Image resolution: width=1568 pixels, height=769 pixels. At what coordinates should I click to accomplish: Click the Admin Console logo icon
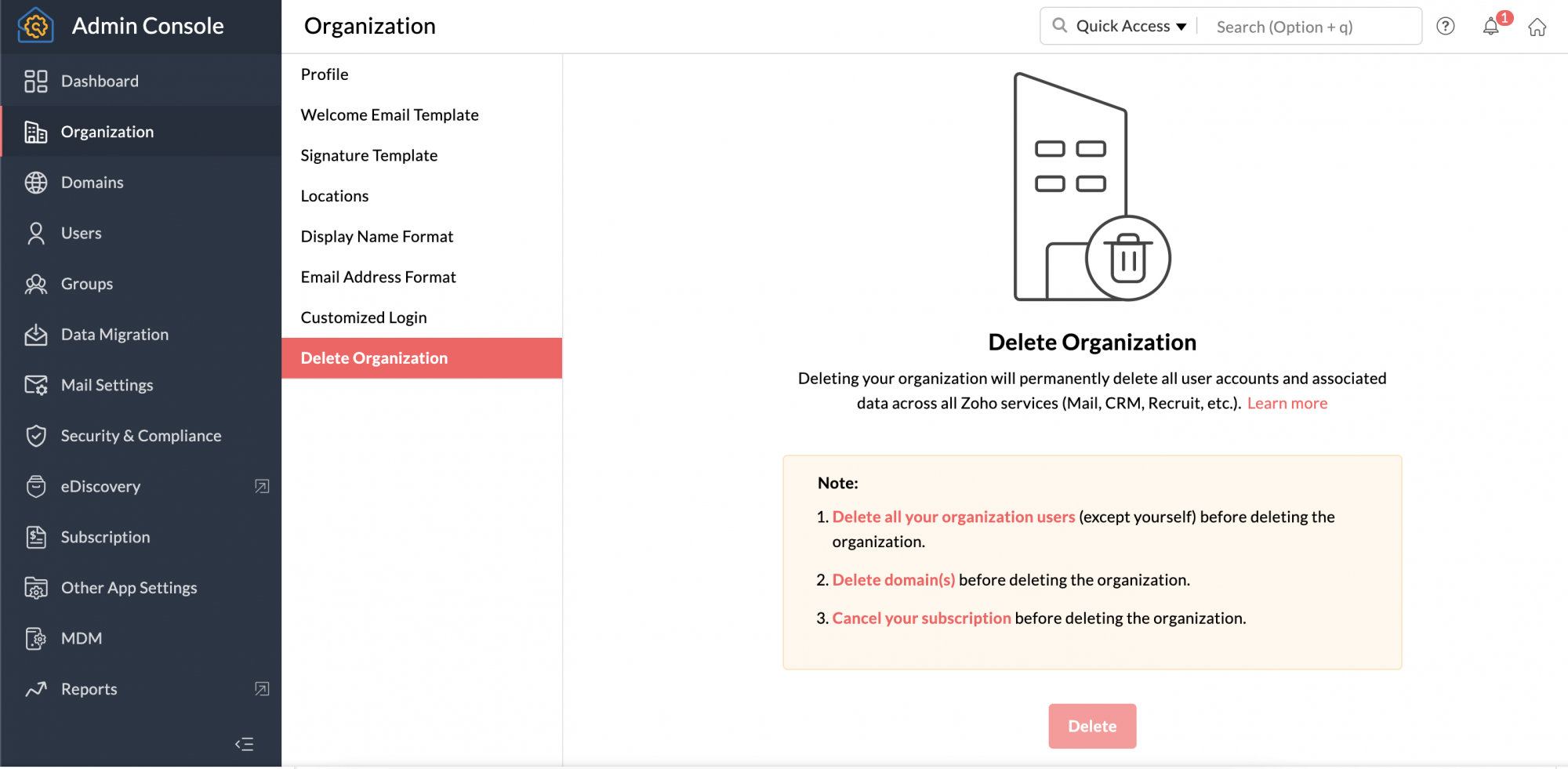click(x=35, y=26)
